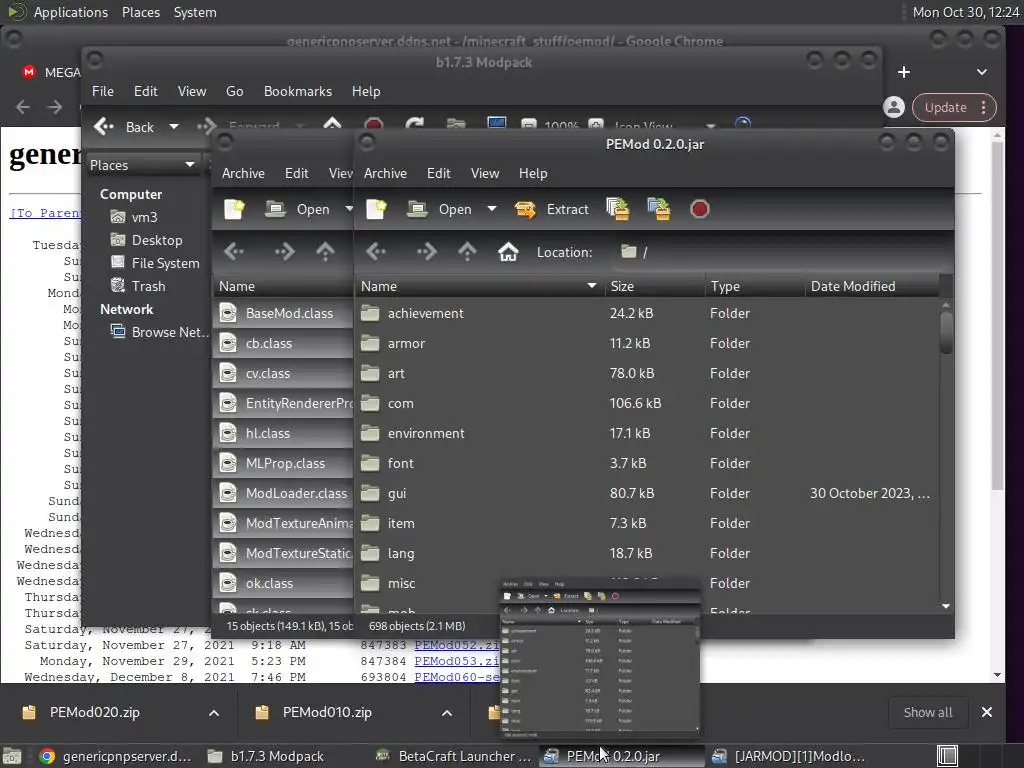This screenshot has width=1024, height=768.
Task: Select the misc folder
Action: [x=401, y=584]
